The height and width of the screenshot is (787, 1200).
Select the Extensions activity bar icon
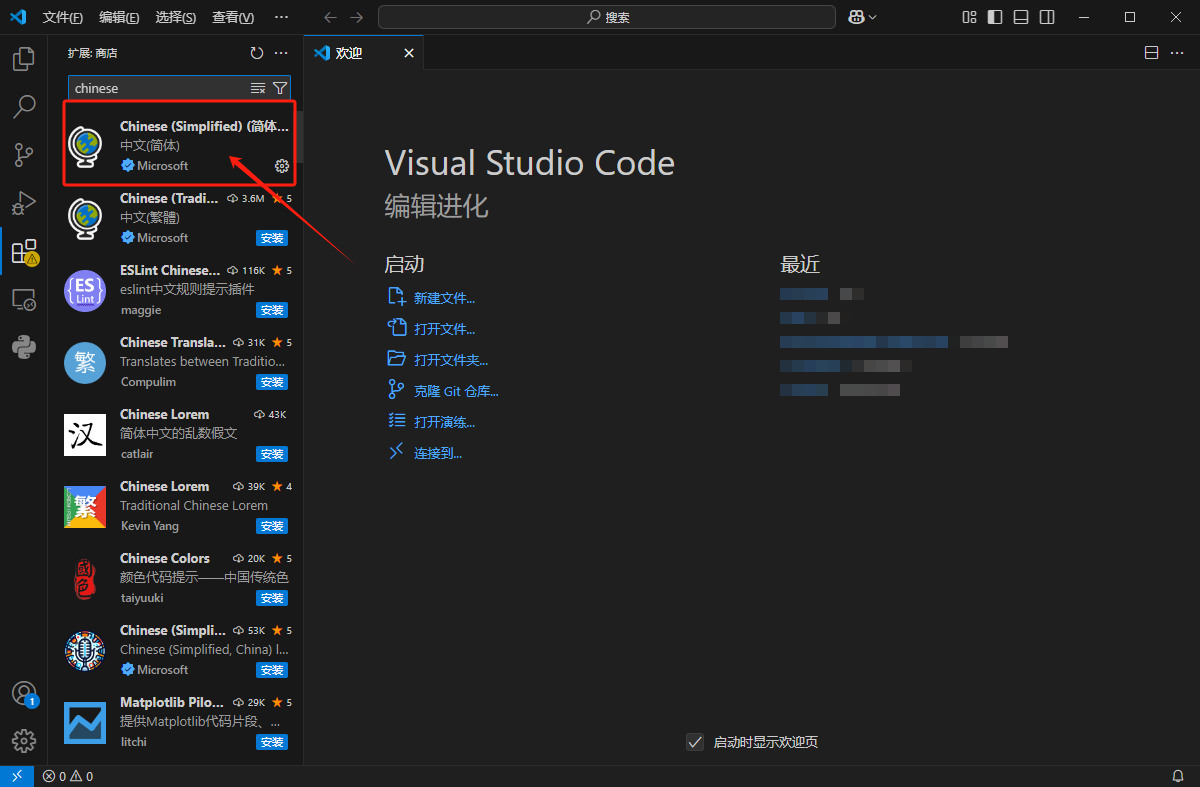pyautogui.click(x=24, y=251)
